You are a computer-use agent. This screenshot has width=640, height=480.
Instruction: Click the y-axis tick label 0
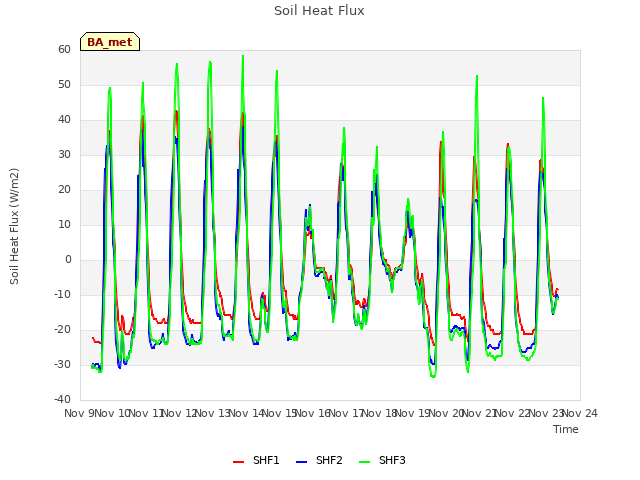(68, 260)
